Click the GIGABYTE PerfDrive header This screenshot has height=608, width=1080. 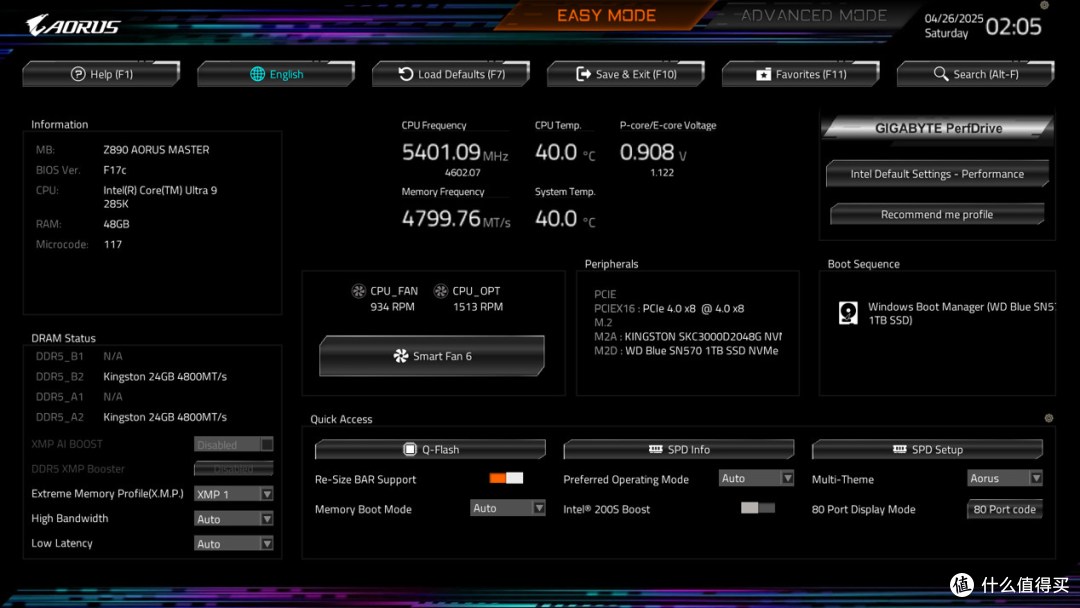(x=937, y=128)
